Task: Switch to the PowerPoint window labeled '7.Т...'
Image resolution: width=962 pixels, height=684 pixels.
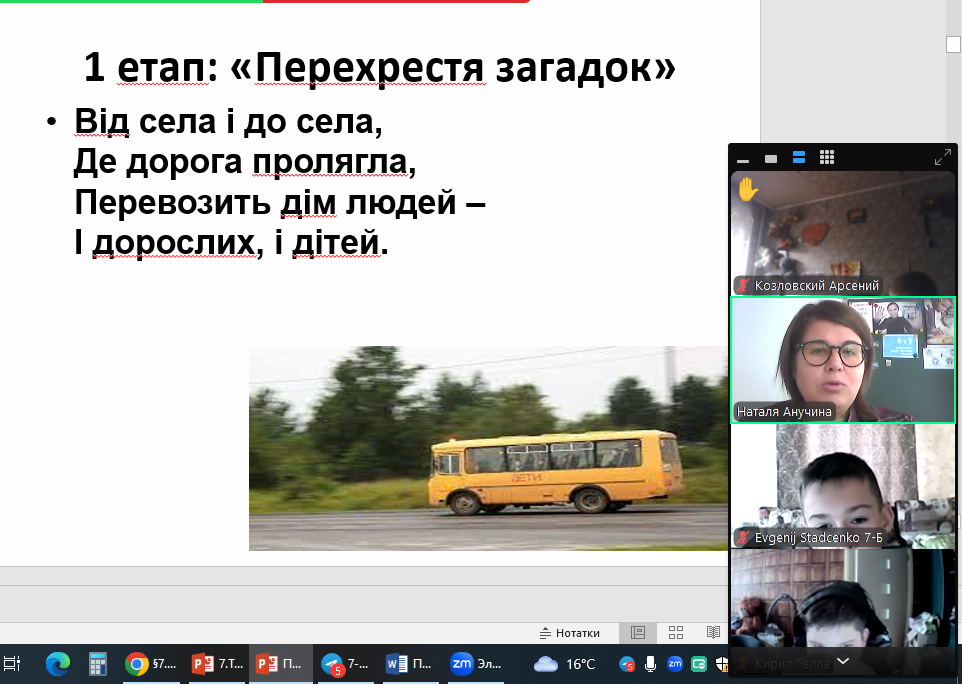Action: (218, 664)
